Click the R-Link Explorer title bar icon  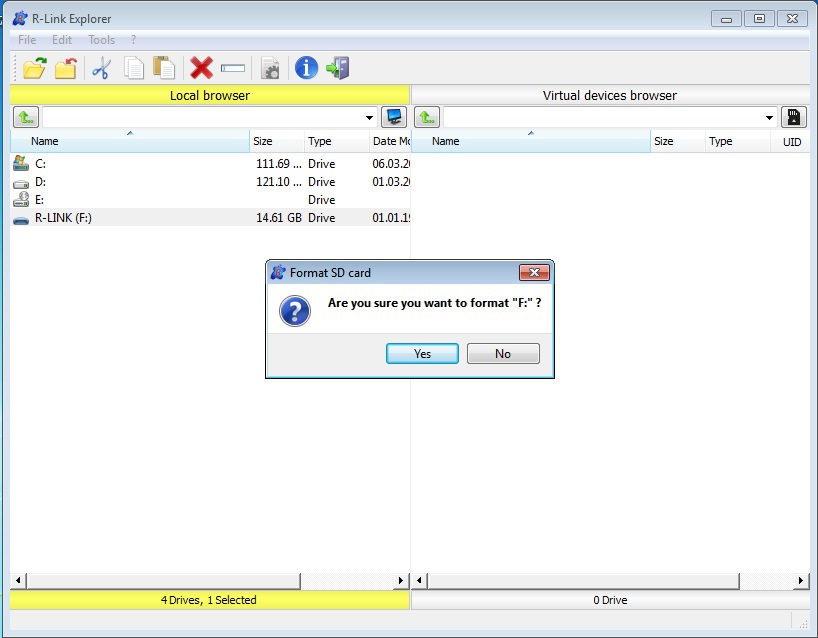(x=20, y=19)
